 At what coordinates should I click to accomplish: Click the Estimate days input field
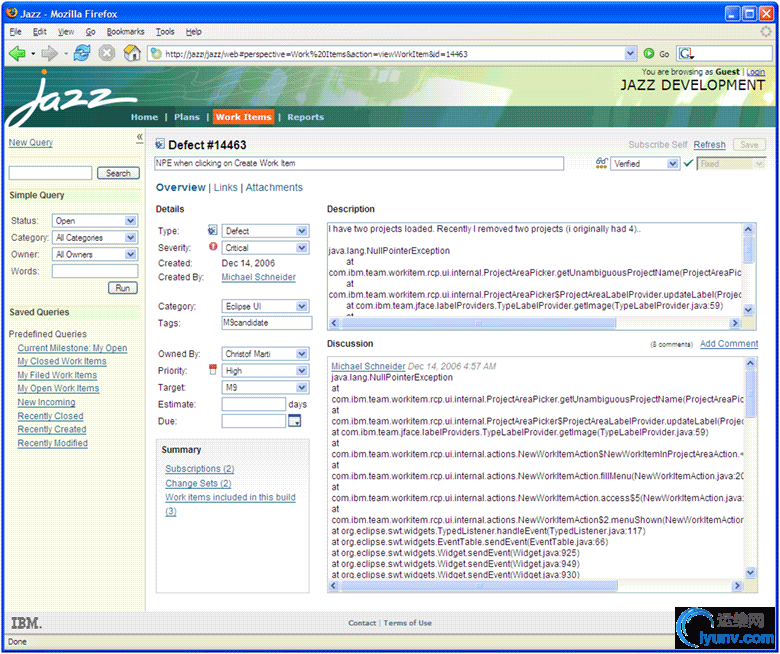pos(254,404)
